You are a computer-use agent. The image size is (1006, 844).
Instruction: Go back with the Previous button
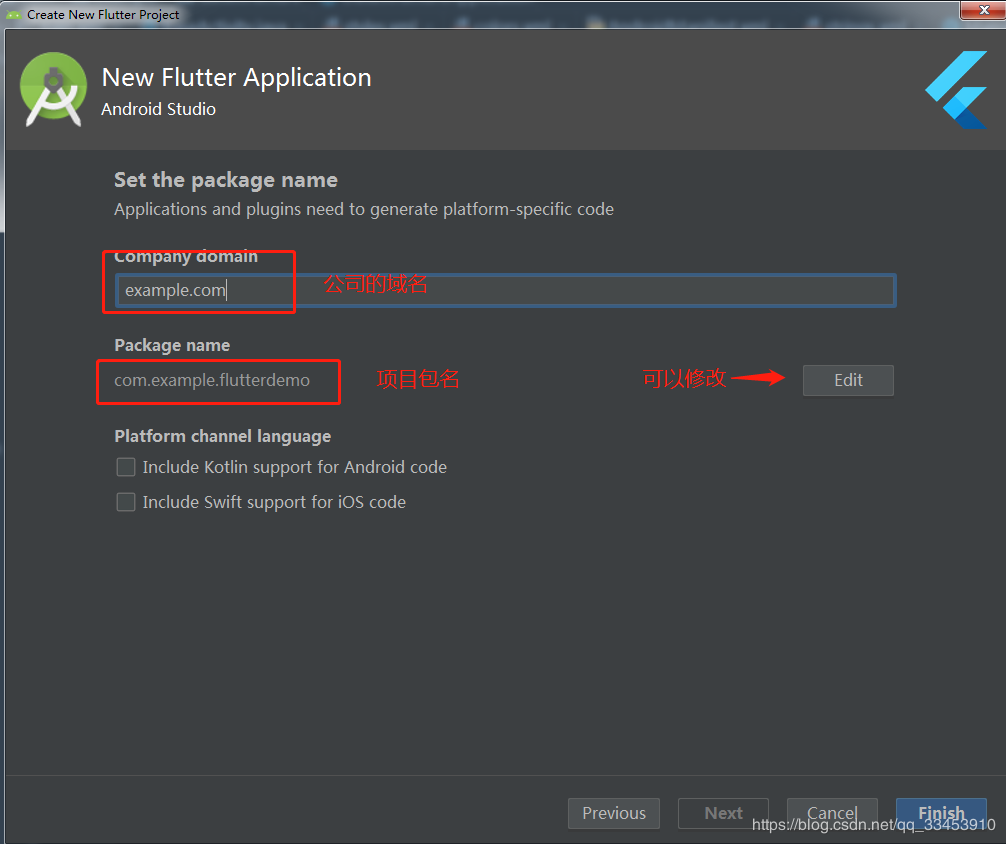pos(614,813)
